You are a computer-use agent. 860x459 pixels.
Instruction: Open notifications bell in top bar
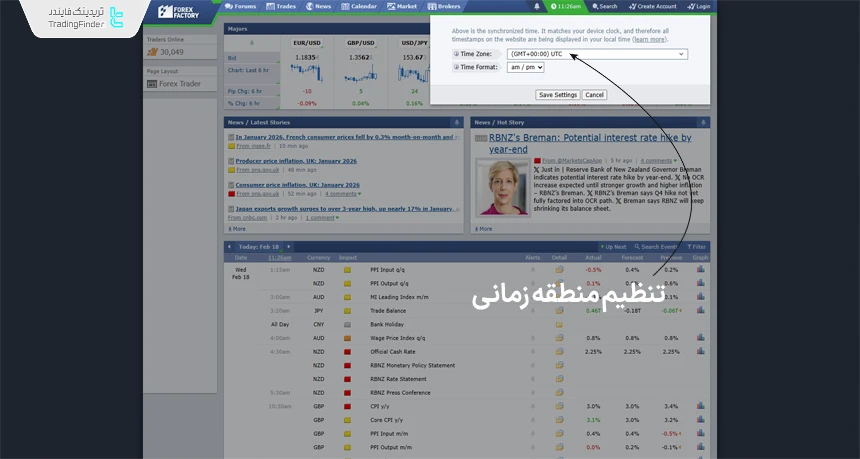(x=536, y=7)
